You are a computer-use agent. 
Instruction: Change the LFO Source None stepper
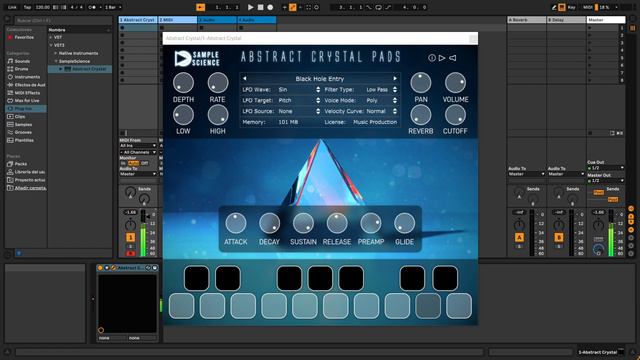tap(318, 111)
